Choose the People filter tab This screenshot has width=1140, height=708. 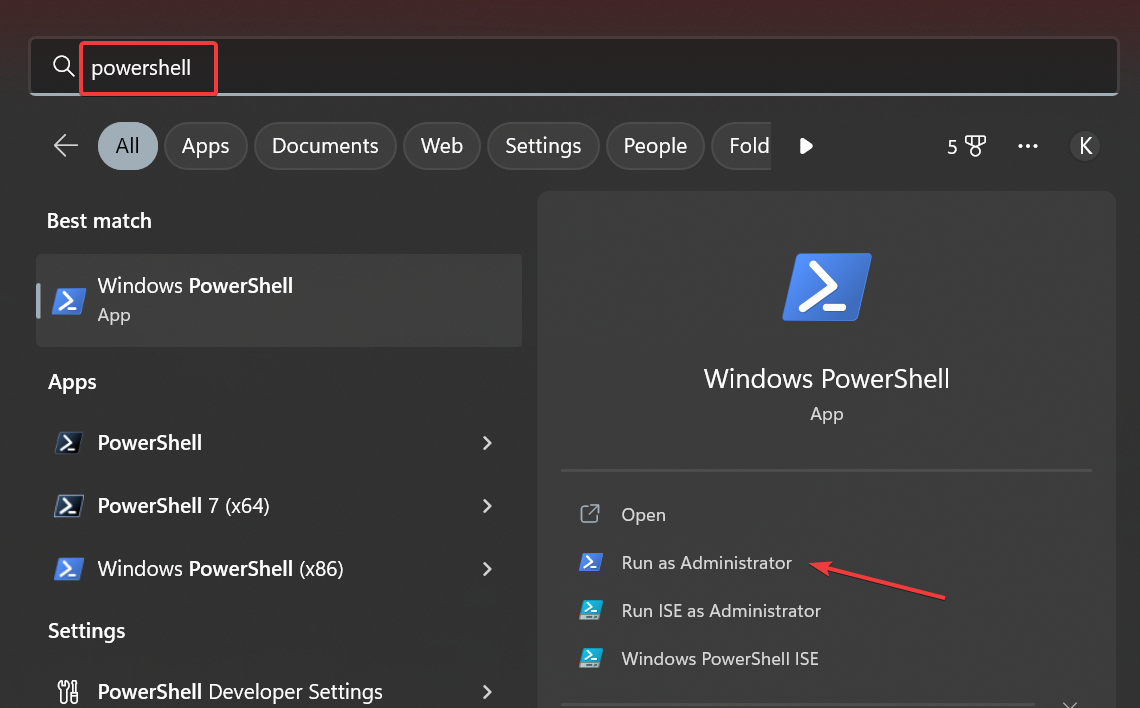pyautogui.click(x=655, y=146)
